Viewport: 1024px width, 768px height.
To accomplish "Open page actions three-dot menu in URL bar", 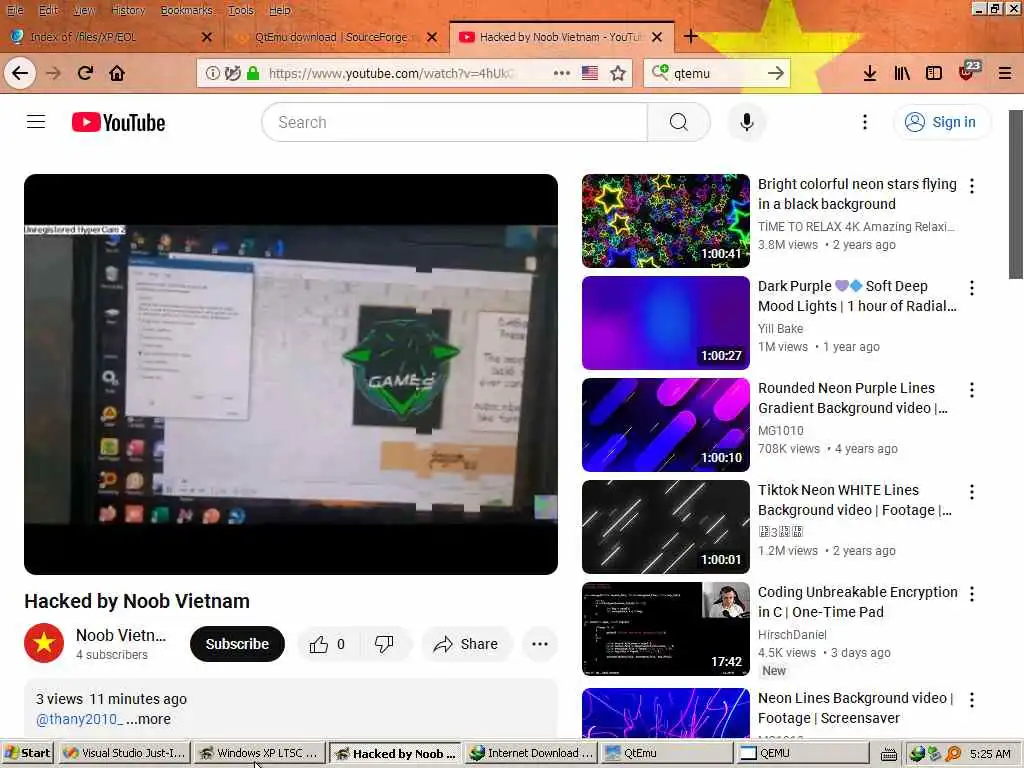I will [562, 73].
